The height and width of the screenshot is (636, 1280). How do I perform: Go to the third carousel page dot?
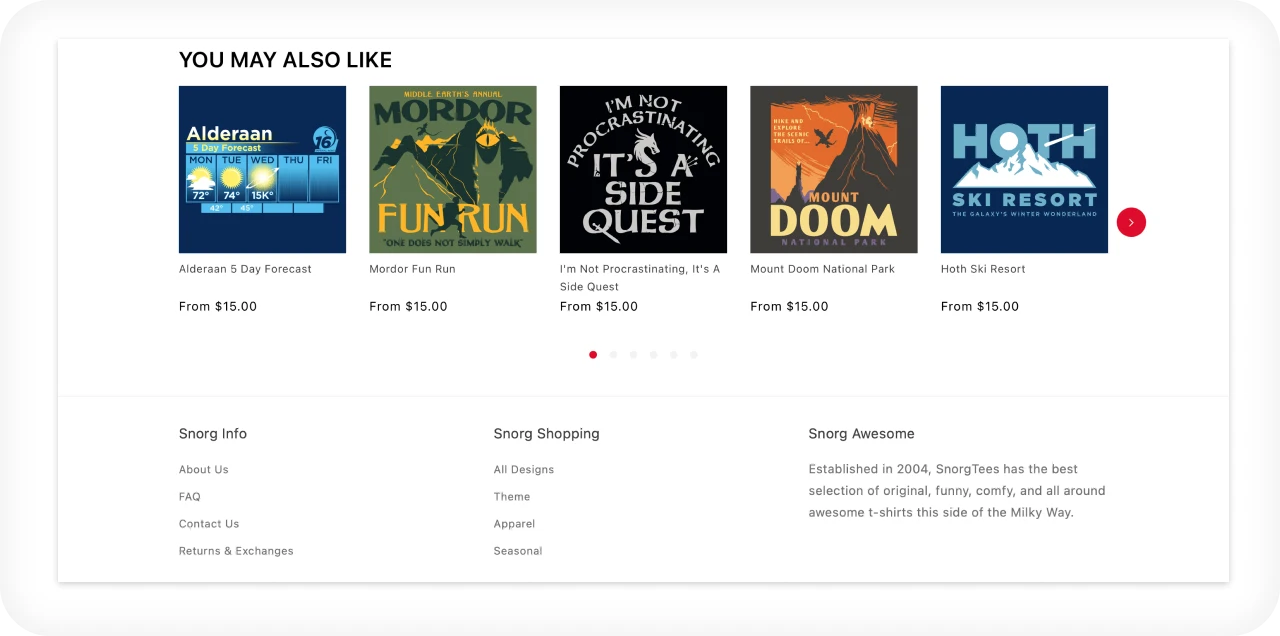[633, 354]
